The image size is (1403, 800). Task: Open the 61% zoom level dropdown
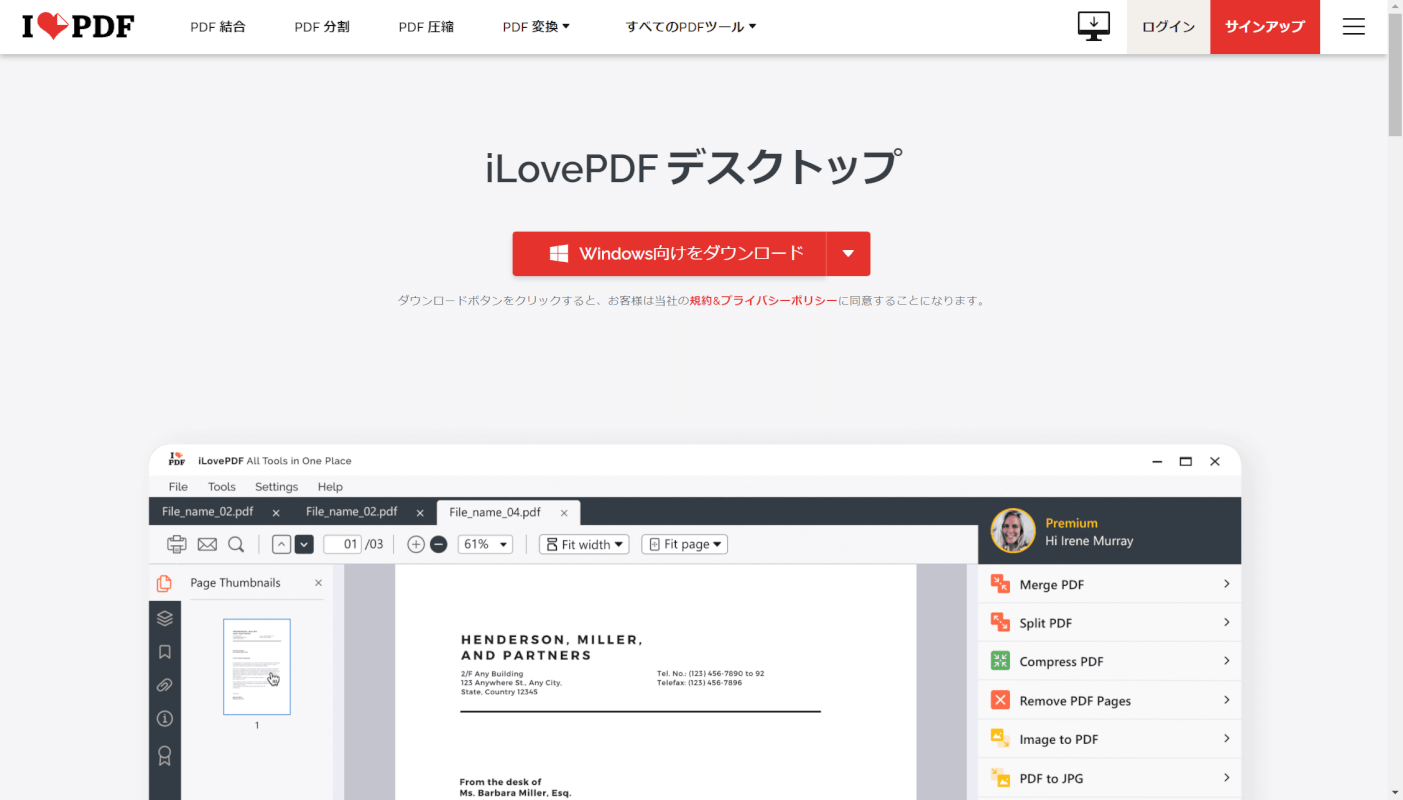click(x=485, y=544)
